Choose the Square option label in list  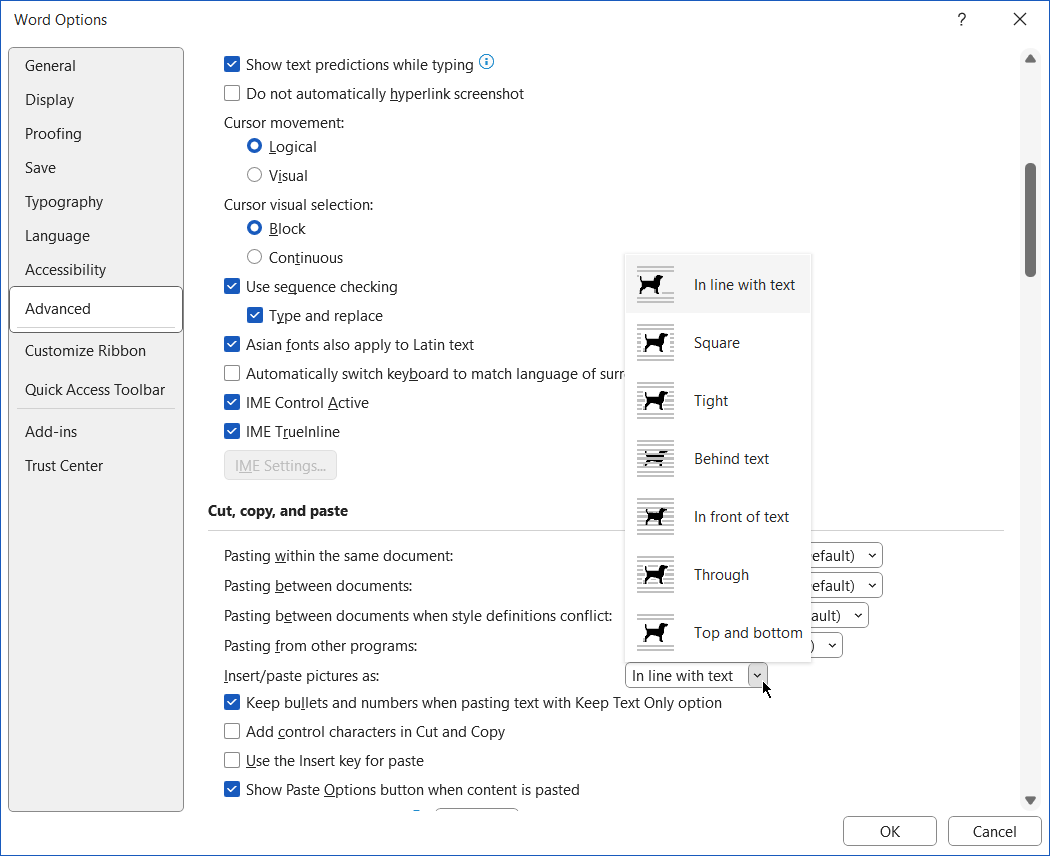point(717,343)
